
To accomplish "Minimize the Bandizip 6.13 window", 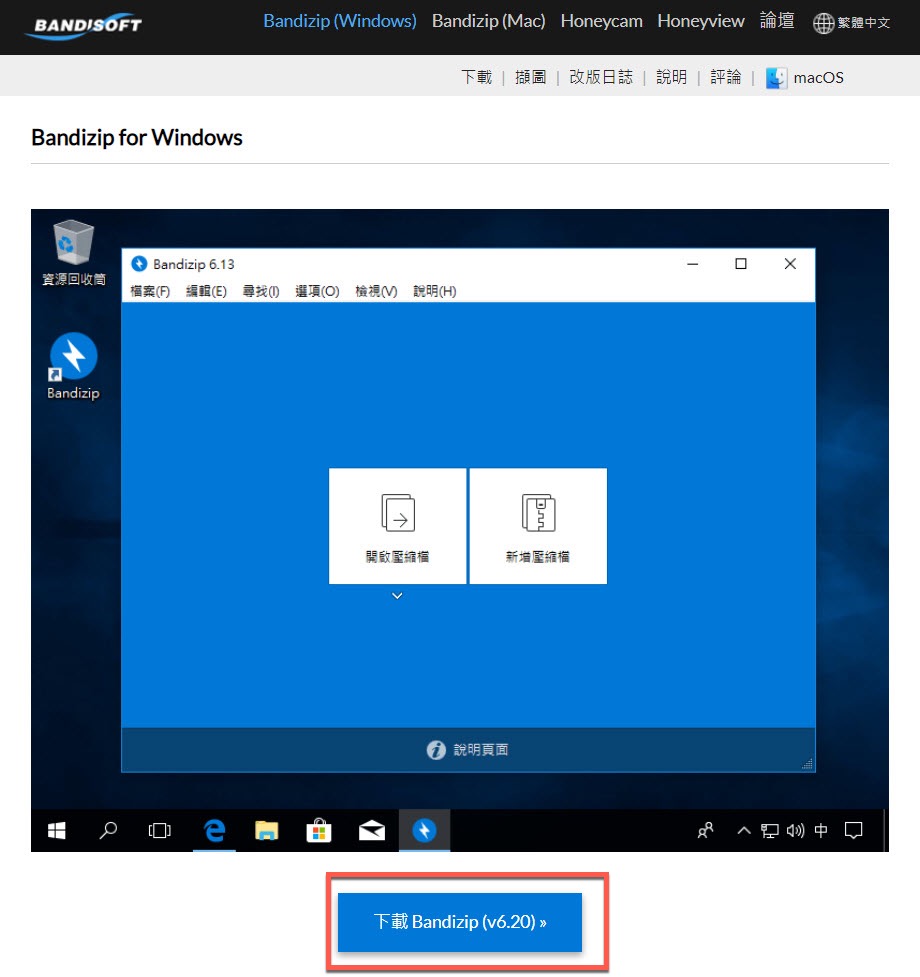I will pos(693,264).
